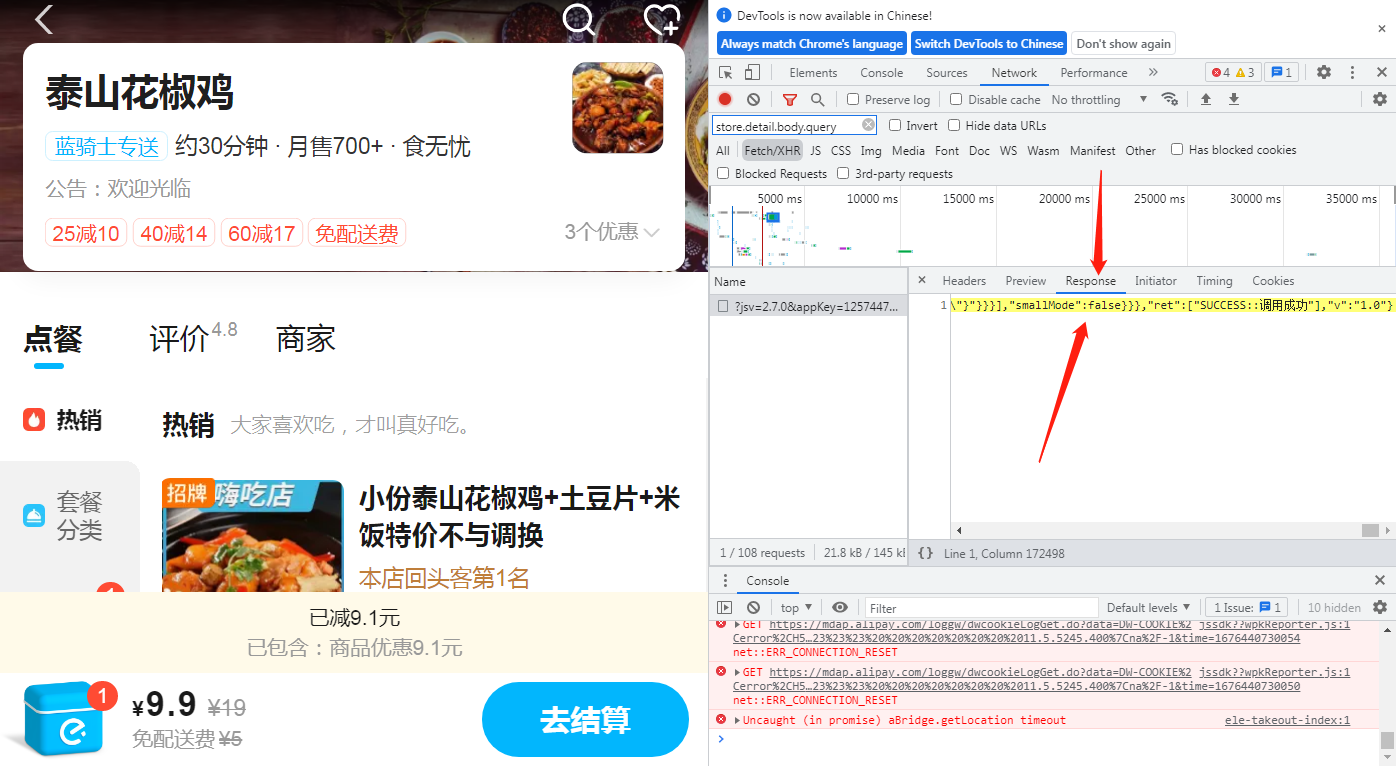1396x766 pixels.
Task: Clear the network filter text
Action: pos(868,125)
